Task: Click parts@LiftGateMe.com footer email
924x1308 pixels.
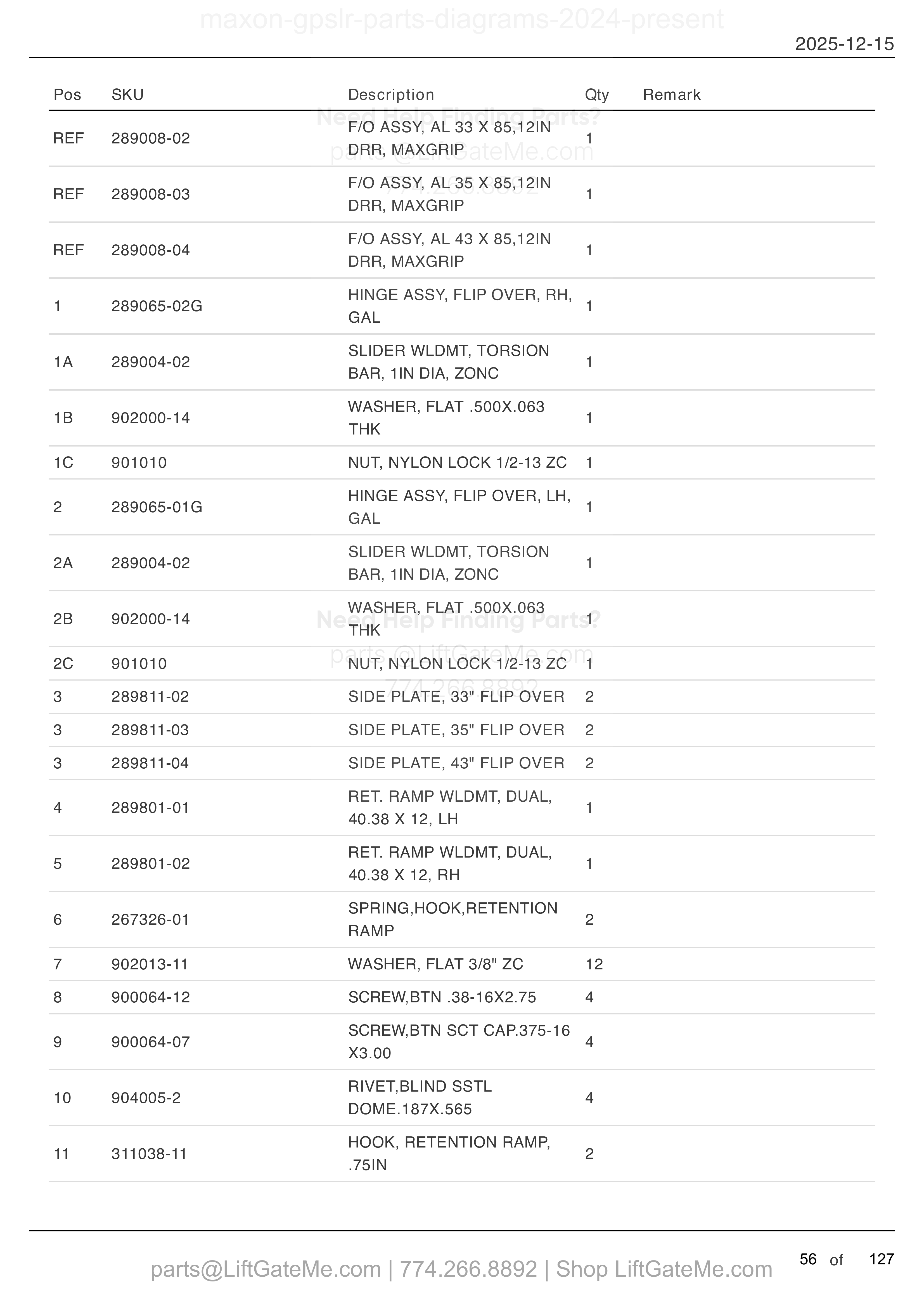Action: [x=266, y=1269]
